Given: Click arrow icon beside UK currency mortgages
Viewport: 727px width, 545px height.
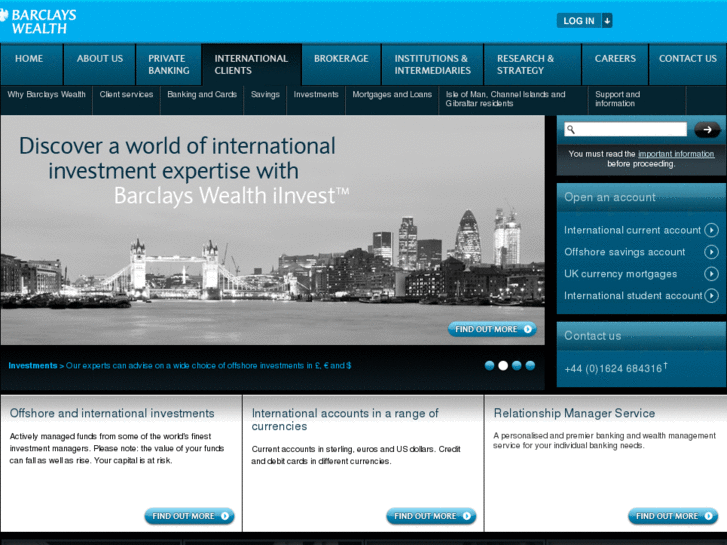Looking at the screenshot, I should pos(711,274).
